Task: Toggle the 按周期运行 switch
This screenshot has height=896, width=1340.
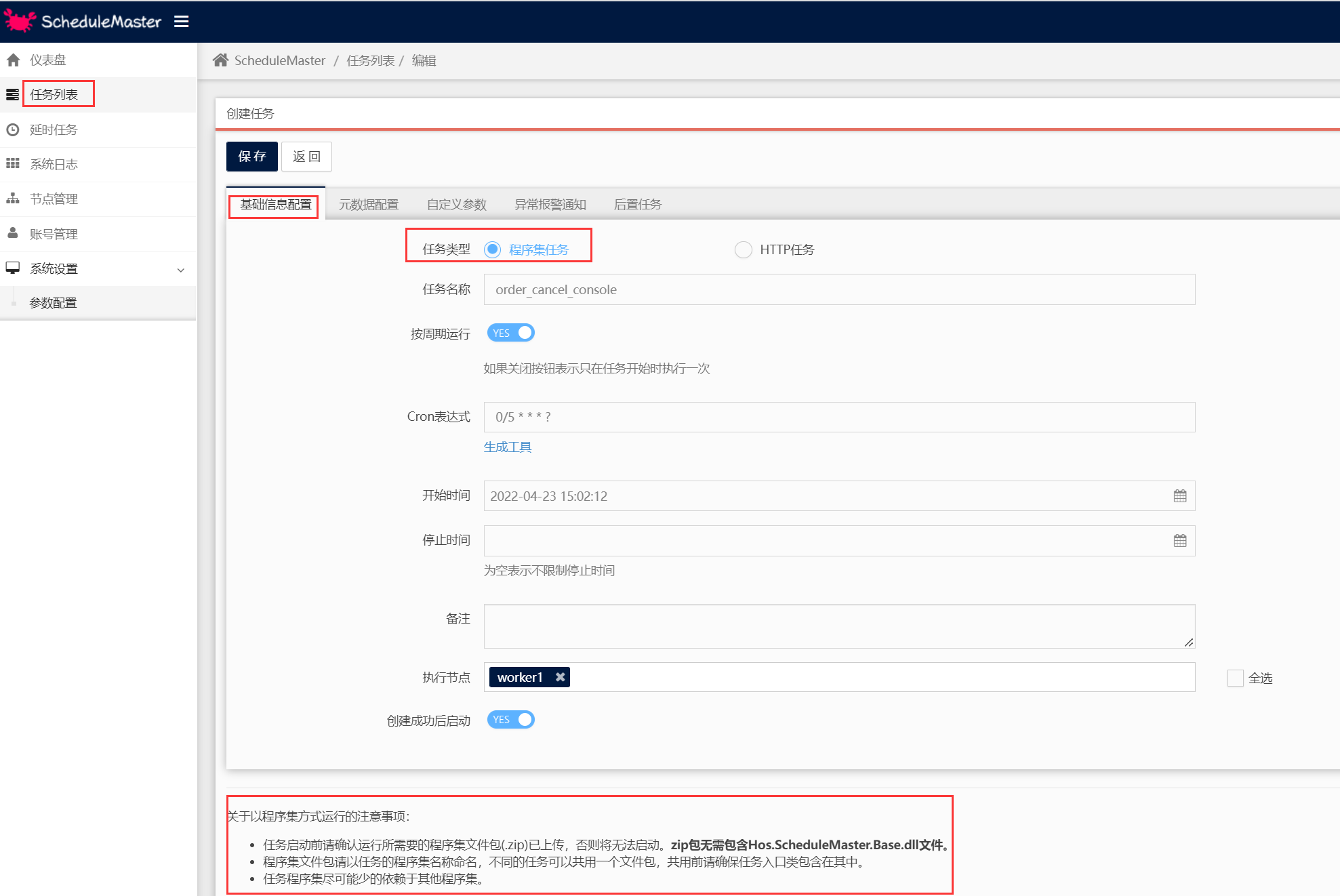Action: [511, 333]
